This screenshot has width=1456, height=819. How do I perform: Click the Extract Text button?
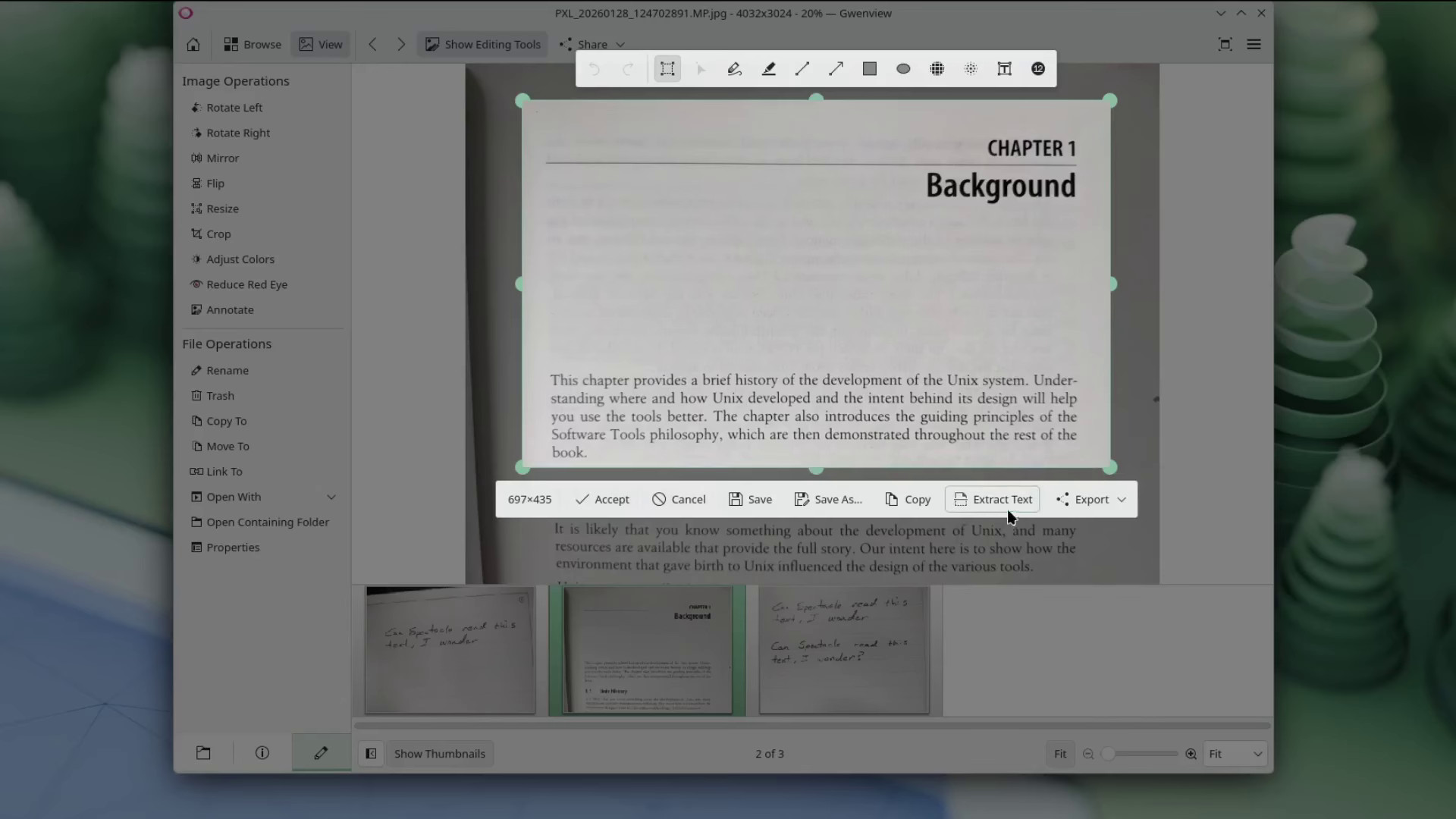[993, 499]
